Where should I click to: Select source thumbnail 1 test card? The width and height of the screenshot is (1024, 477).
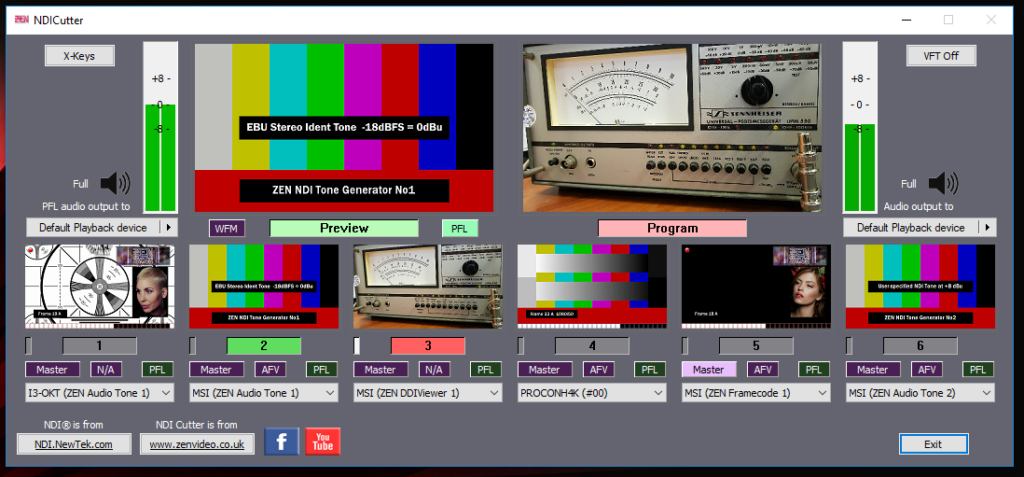pos(100,286)
